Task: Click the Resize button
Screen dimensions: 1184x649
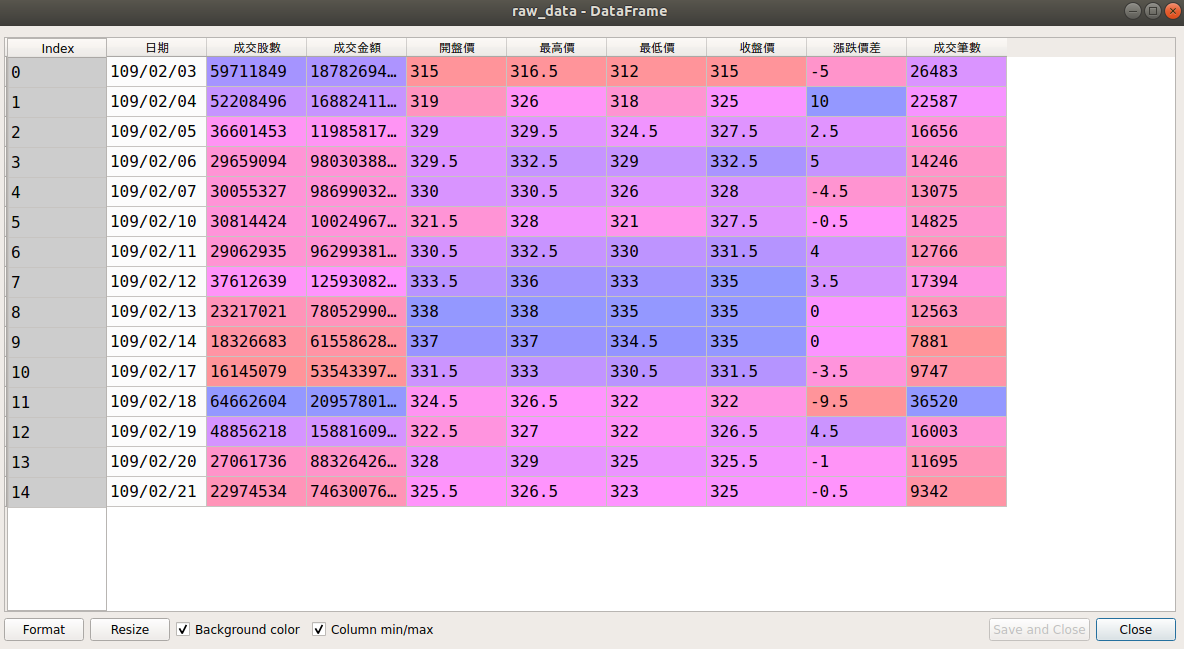Action: [x=130, y=629]
